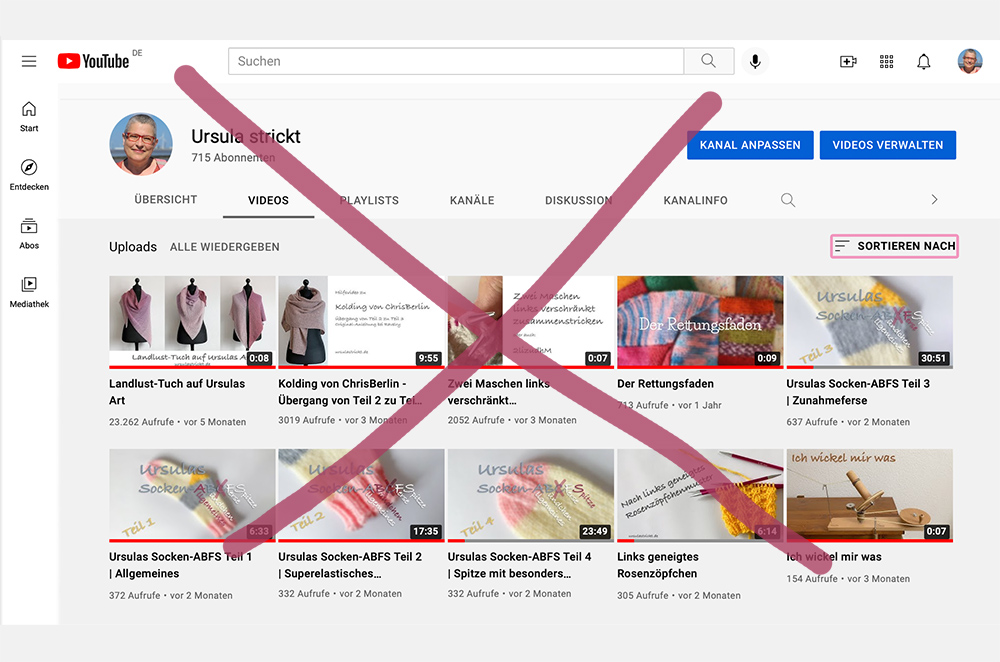Open the account avatar menu
The height and width of the screenshot is (662, 1000).
pyautogui.click(x=970, y=61)
